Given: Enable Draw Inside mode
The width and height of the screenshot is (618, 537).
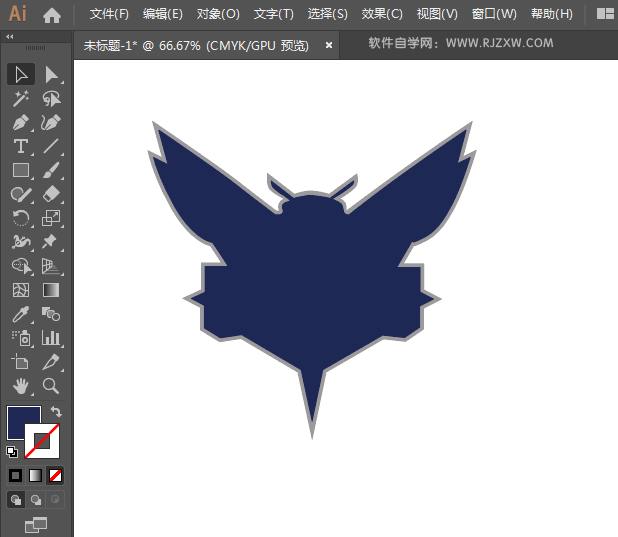Looking at the screenshot, I should 55,500.
